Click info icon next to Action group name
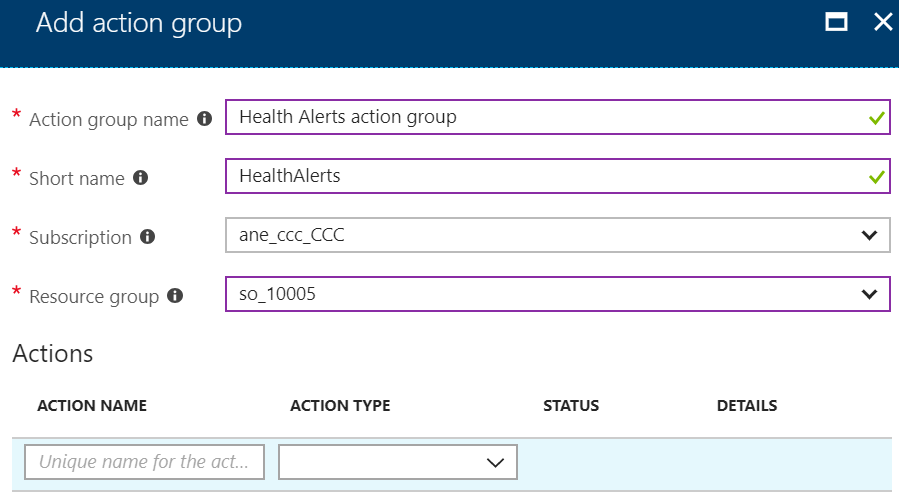 point(205,119)
